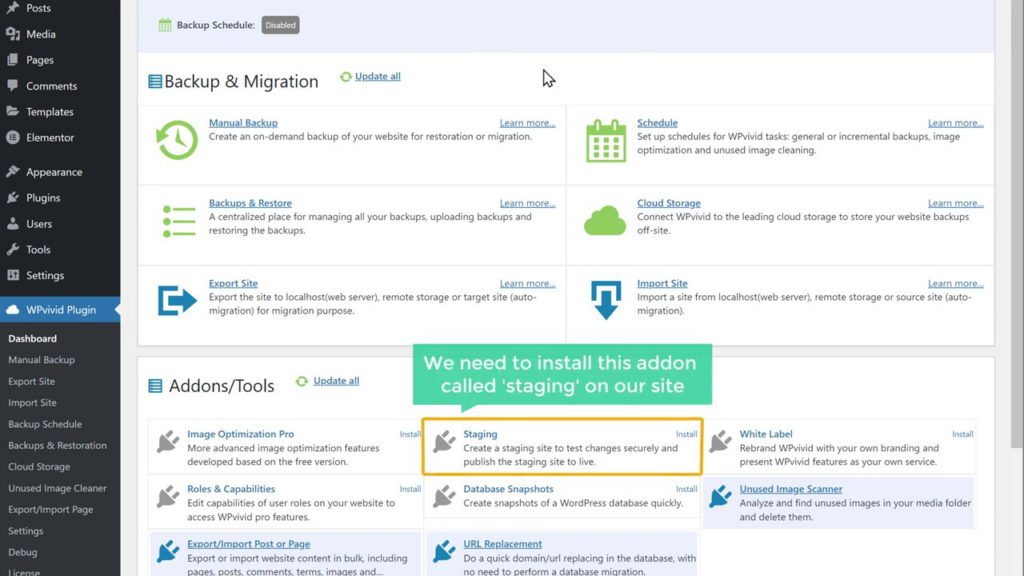This screenshot has width=1024, height=576.
Task: Click the Staging addon plug icon
Action: (x=444, y=441)
